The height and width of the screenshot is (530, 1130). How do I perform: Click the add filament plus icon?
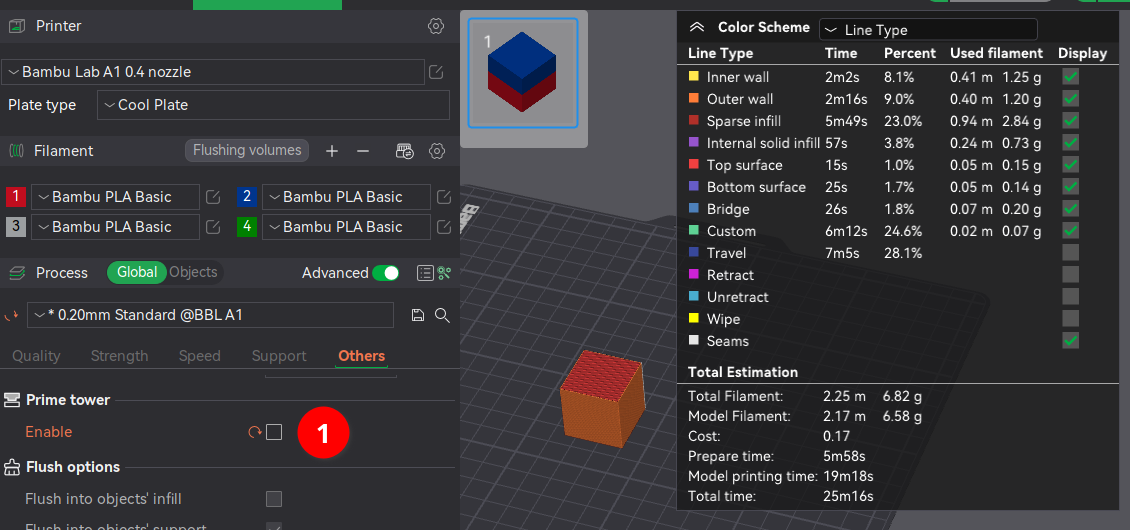pos(332,151)
